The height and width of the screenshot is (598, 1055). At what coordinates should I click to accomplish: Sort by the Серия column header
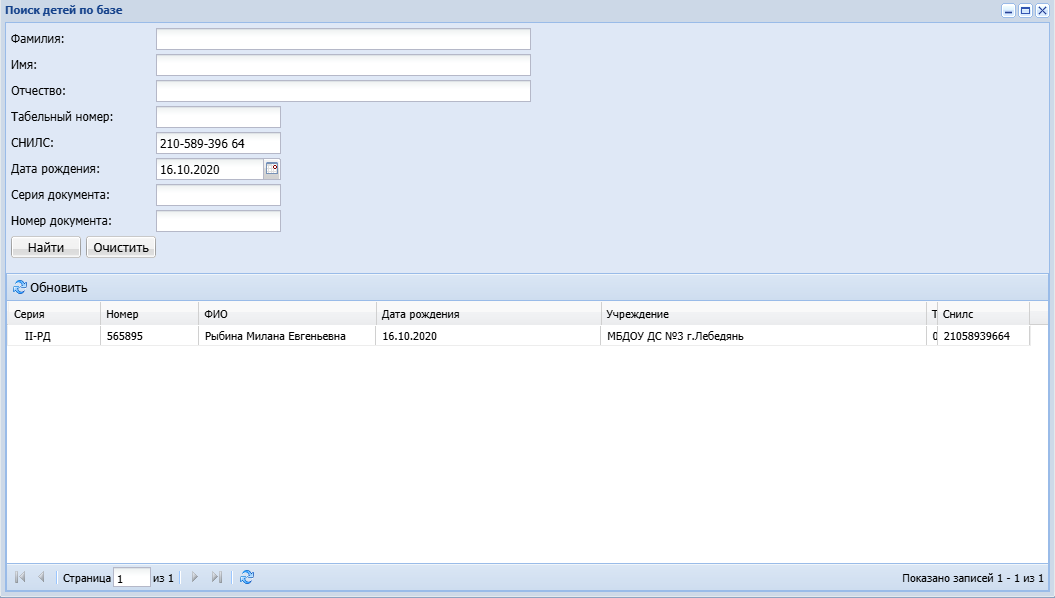click(54, 314)
